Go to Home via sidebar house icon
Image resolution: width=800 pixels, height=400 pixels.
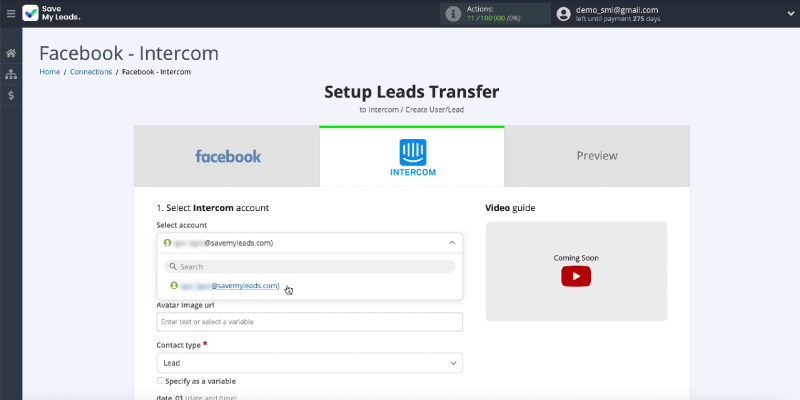tap(11, 53)
